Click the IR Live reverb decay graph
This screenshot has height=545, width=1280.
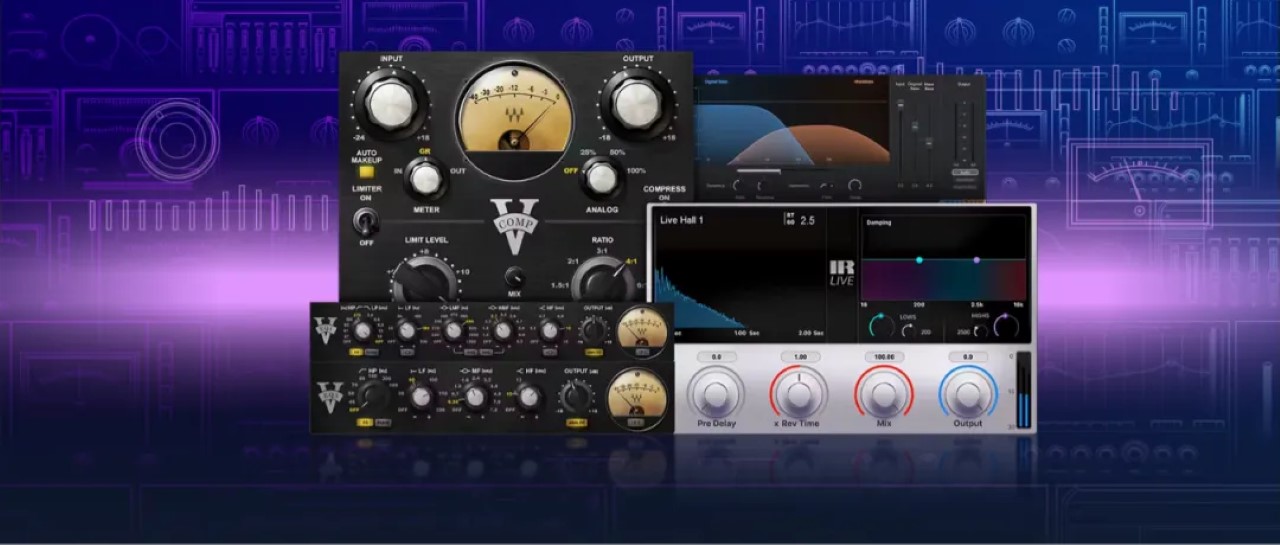tap(741, 281)
